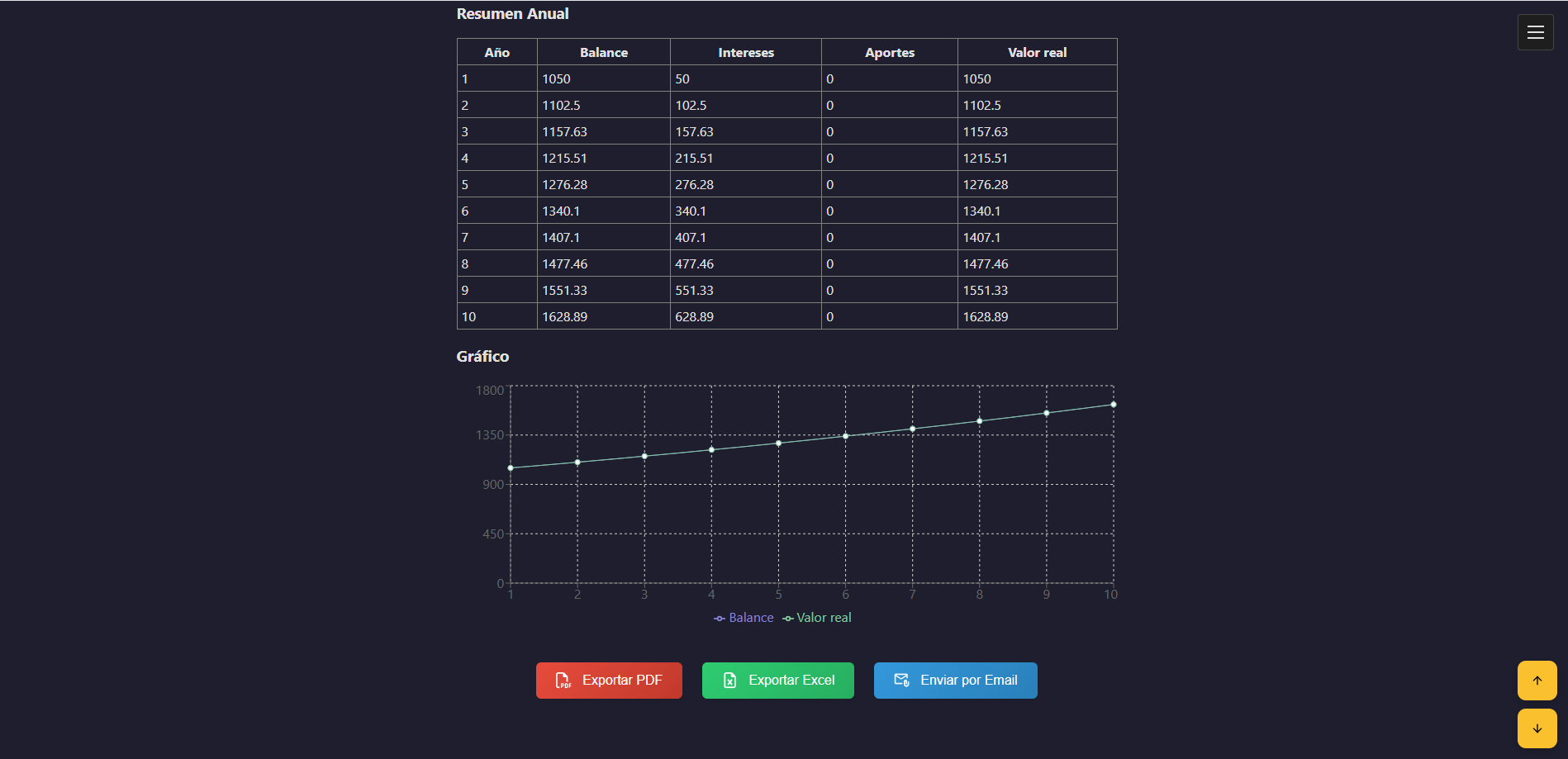This screenshot has height=759, width=1568.
Task: Click the scroll-up arrow button
Action: (1537, 681)
